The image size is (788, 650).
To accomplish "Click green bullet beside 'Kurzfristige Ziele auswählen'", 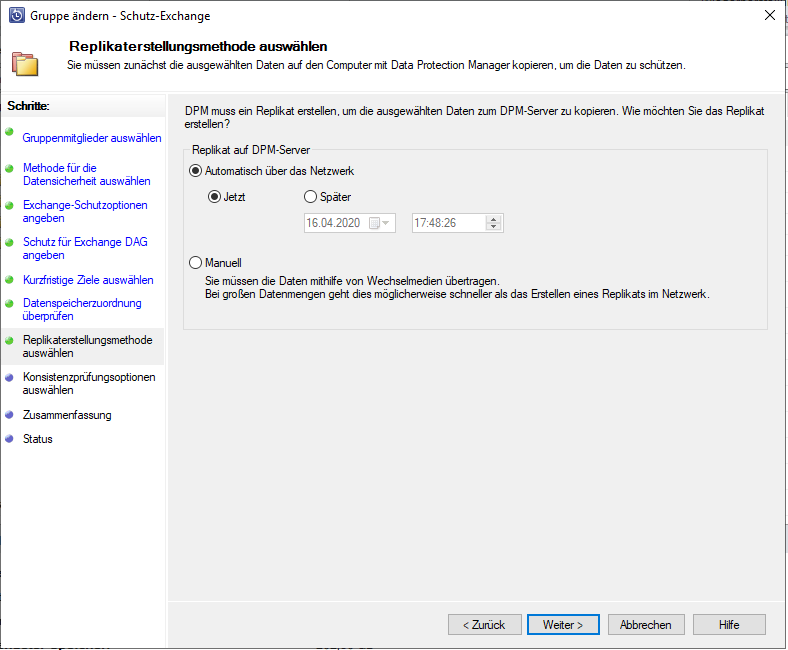I will point(9,280).
